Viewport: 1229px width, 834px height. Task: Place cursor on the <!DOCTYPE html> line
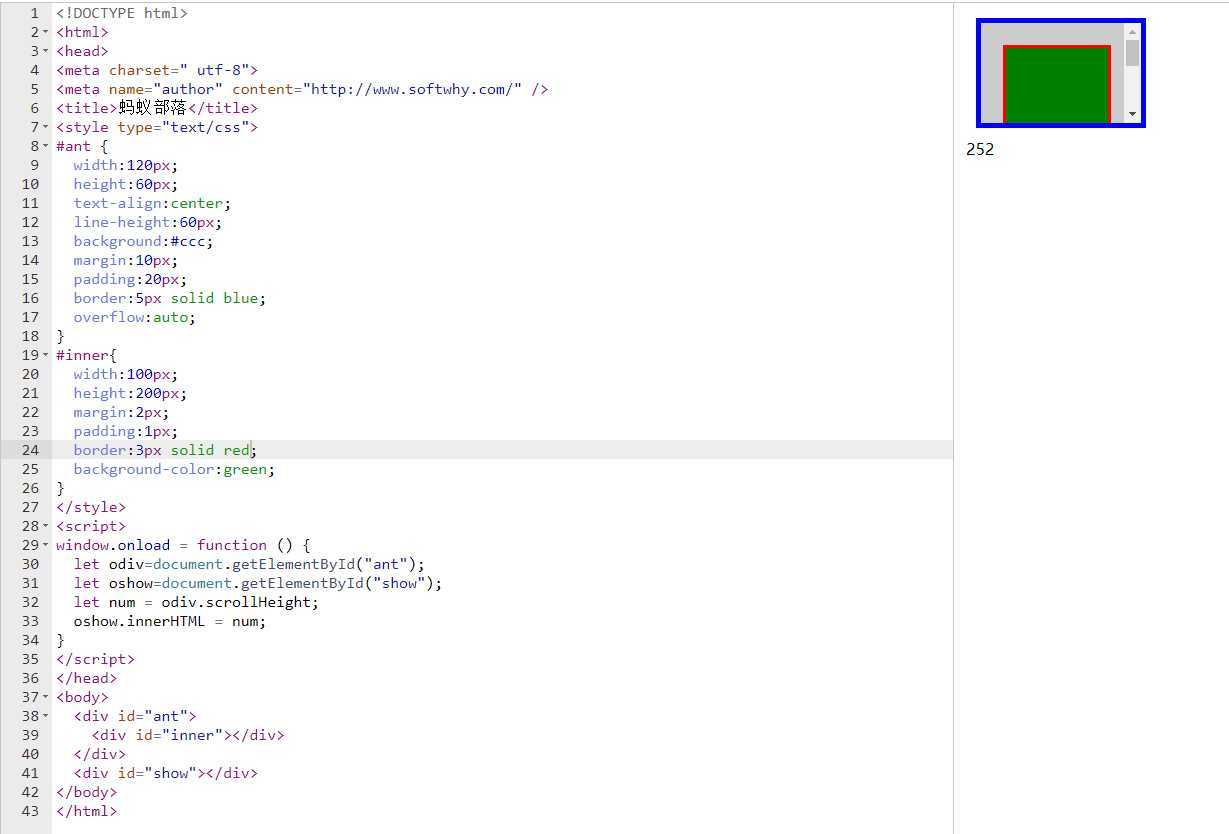[x=122, y=13]
